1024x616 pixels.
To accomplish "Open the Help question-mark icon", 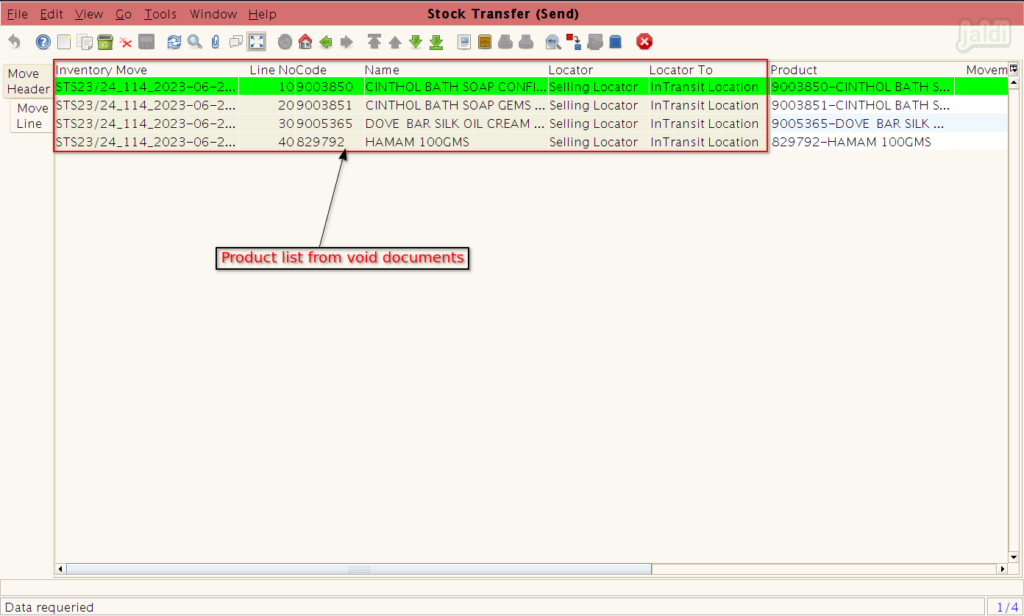I will click(x=43, y=42).
